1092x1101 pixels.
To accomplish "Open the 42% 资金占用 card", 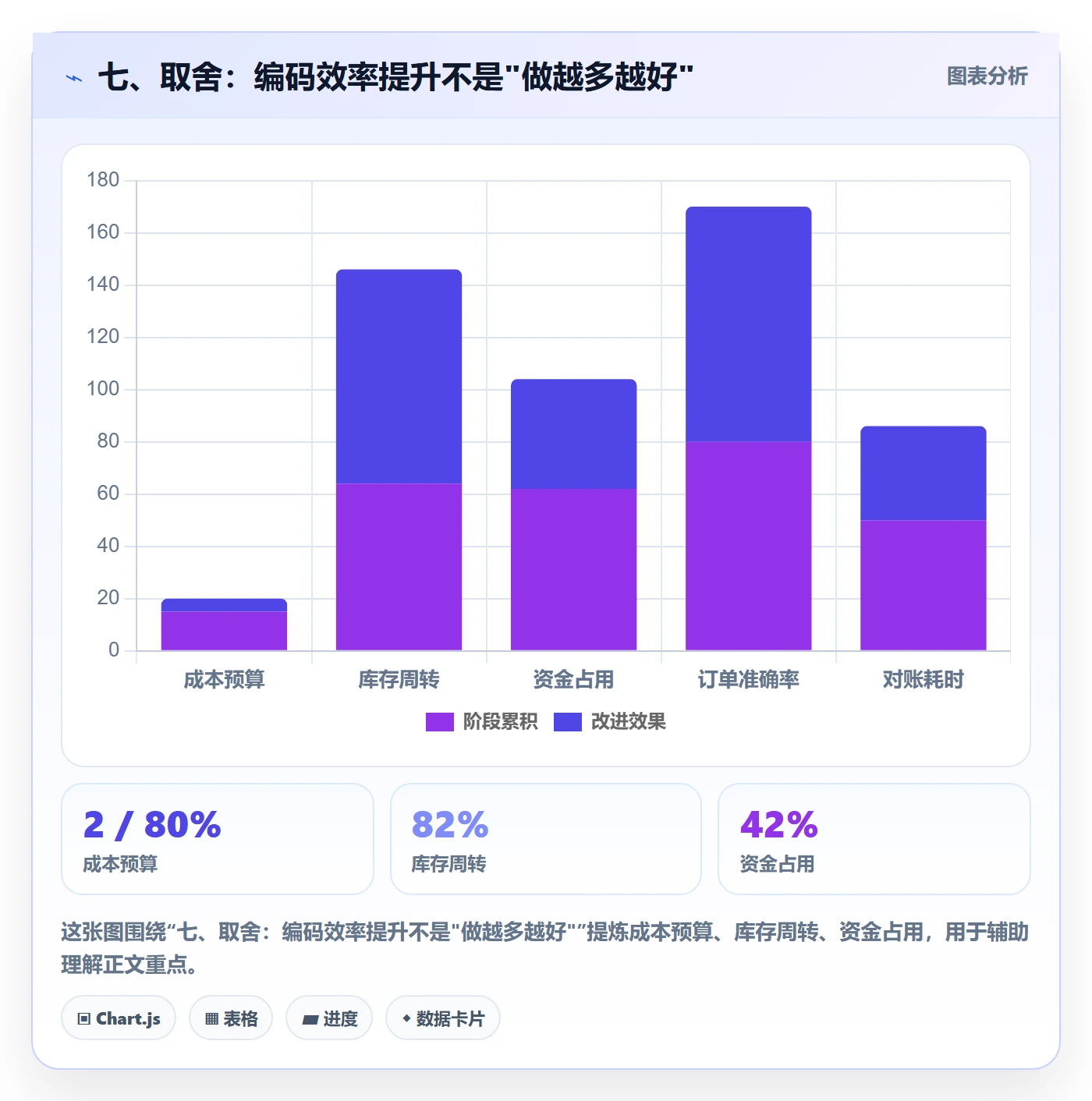I will pos(874,839).
